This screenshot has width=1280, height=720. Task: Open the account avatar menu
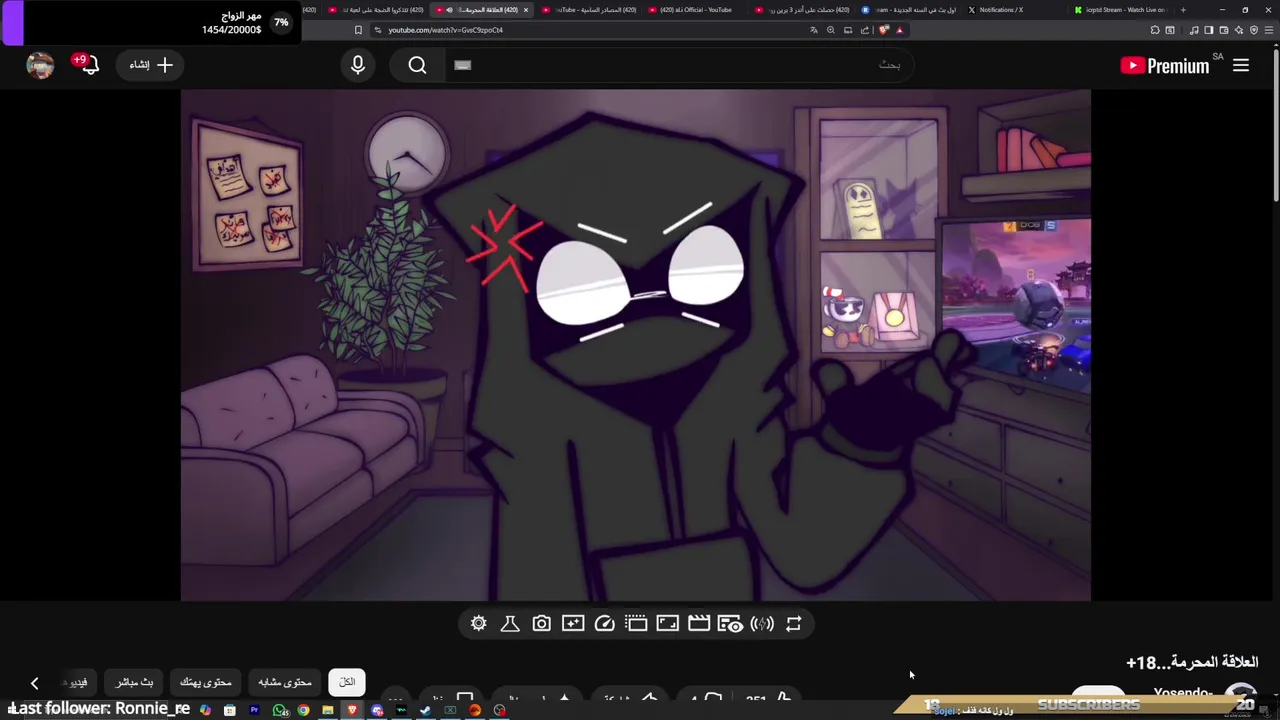click(x=40, y=65)
